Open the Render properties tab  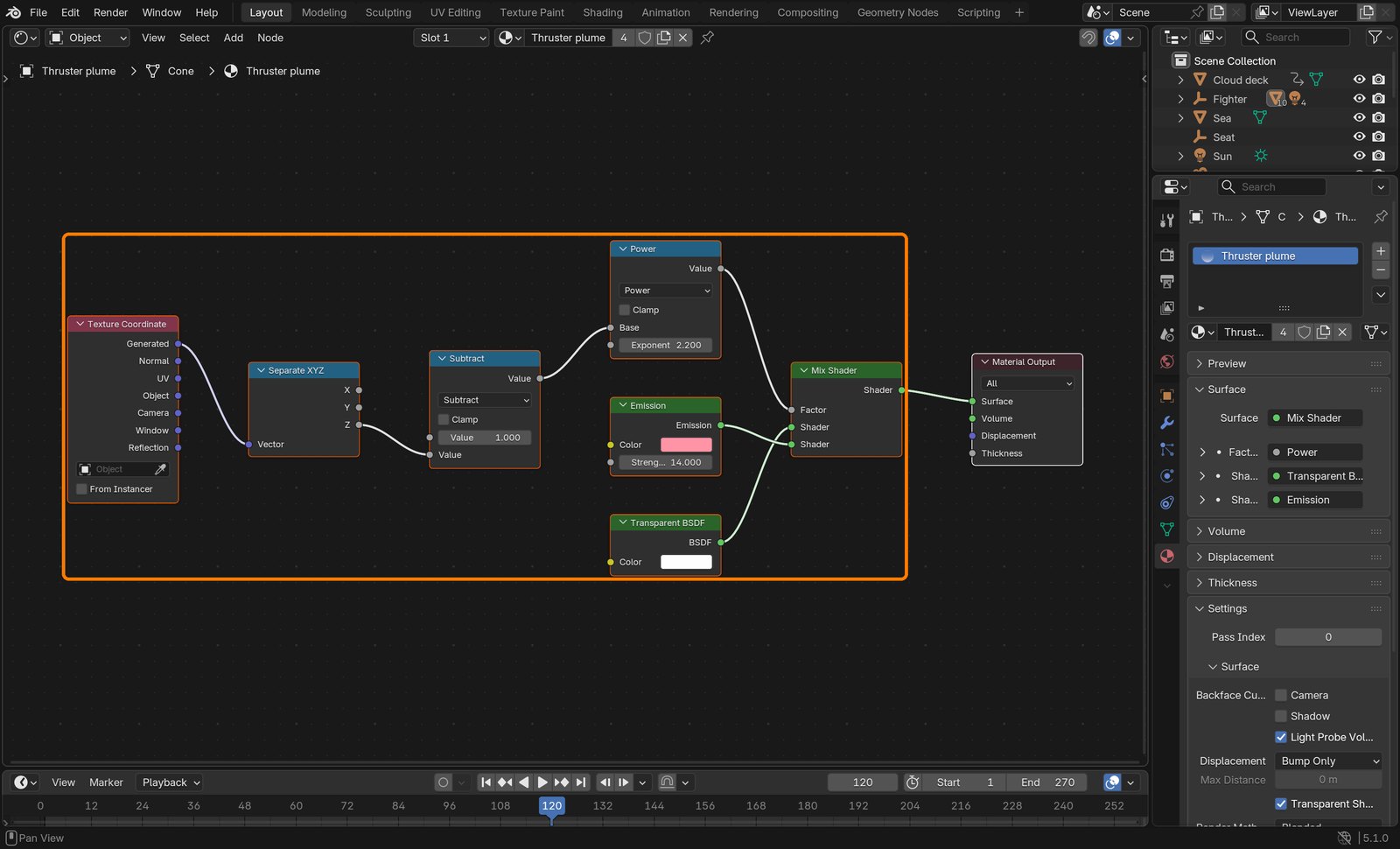click(x=1167, y=255)
